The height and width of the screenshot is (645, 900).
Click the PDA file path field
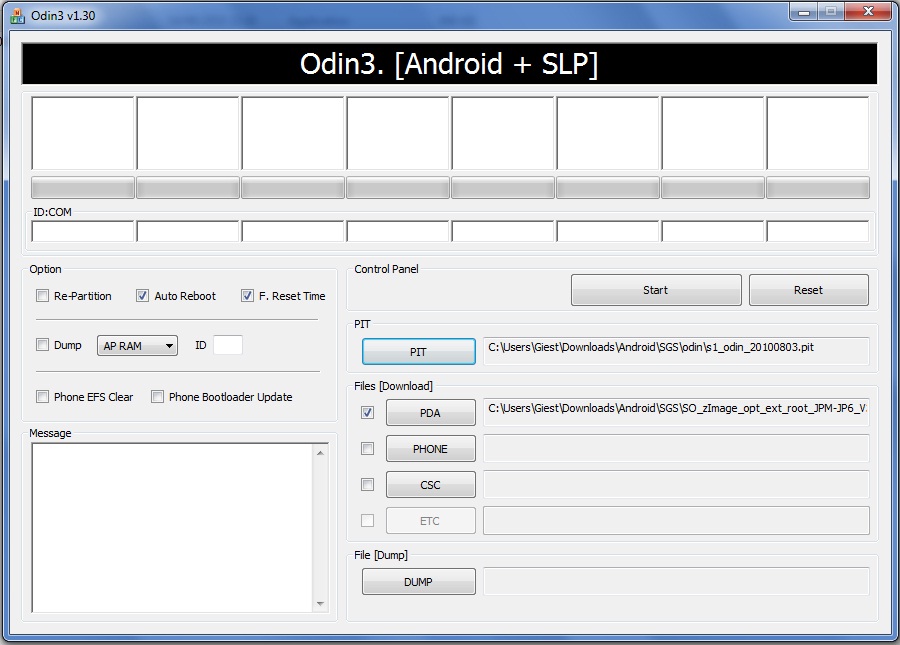(x=676, y=412)
